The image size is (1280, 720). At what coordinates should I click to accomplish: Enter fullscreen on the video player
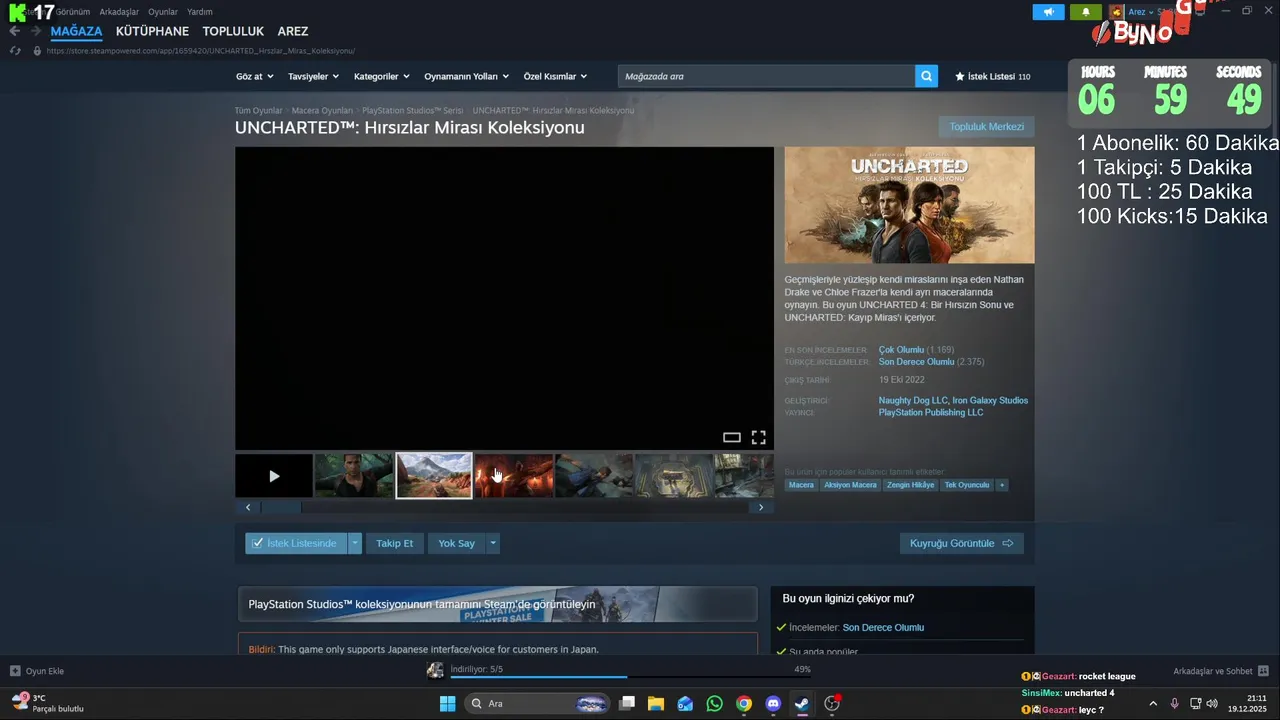pyautogui.click(x=759, y=437)
